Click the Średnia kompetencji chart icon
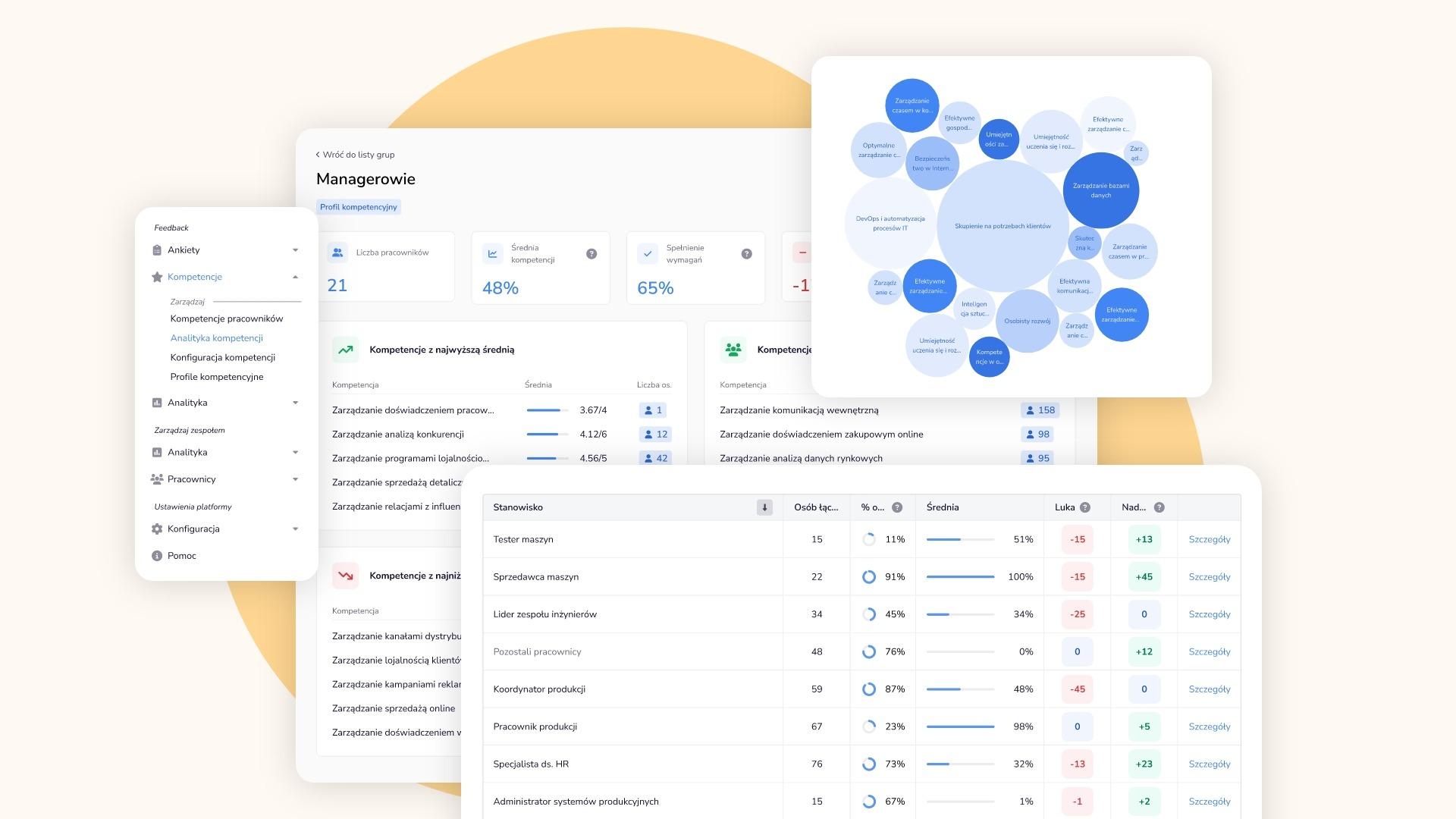1456x819 pixels. (x=493, y=254)
